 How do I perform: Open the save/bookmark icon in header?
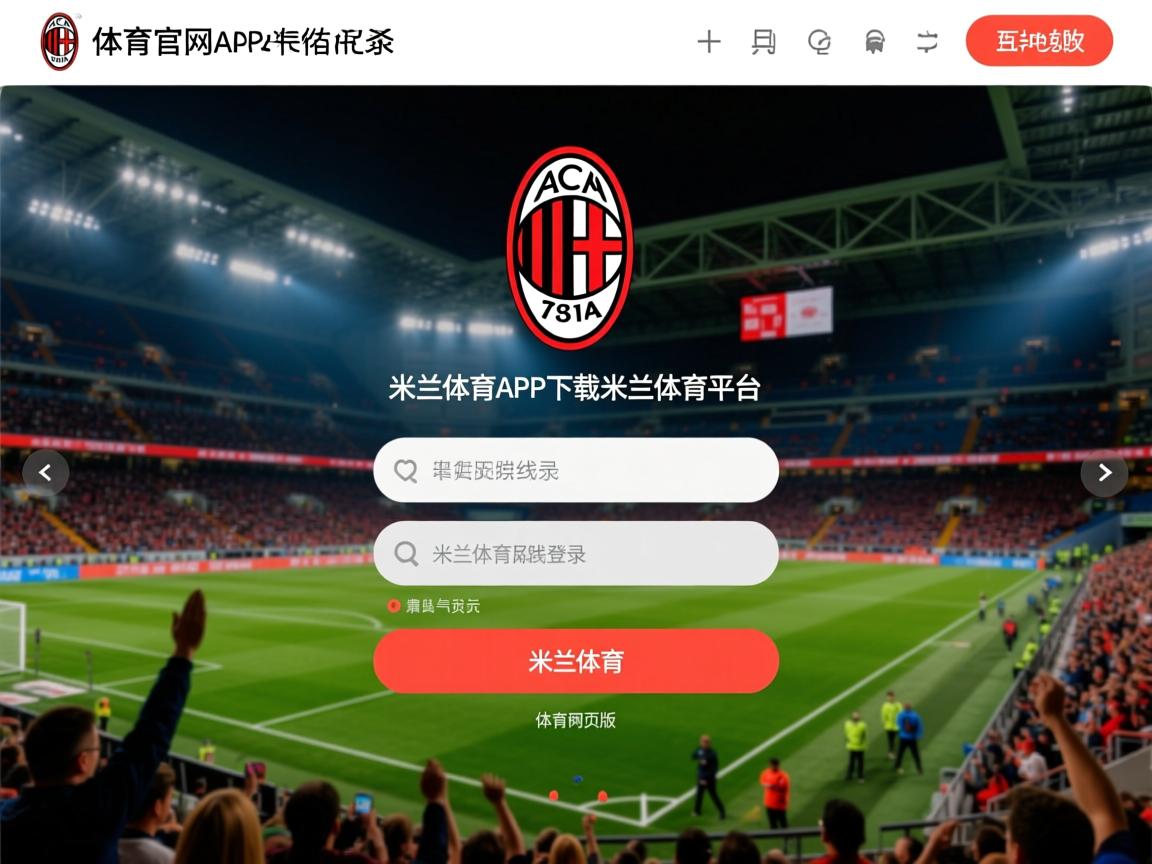point(763,42)
